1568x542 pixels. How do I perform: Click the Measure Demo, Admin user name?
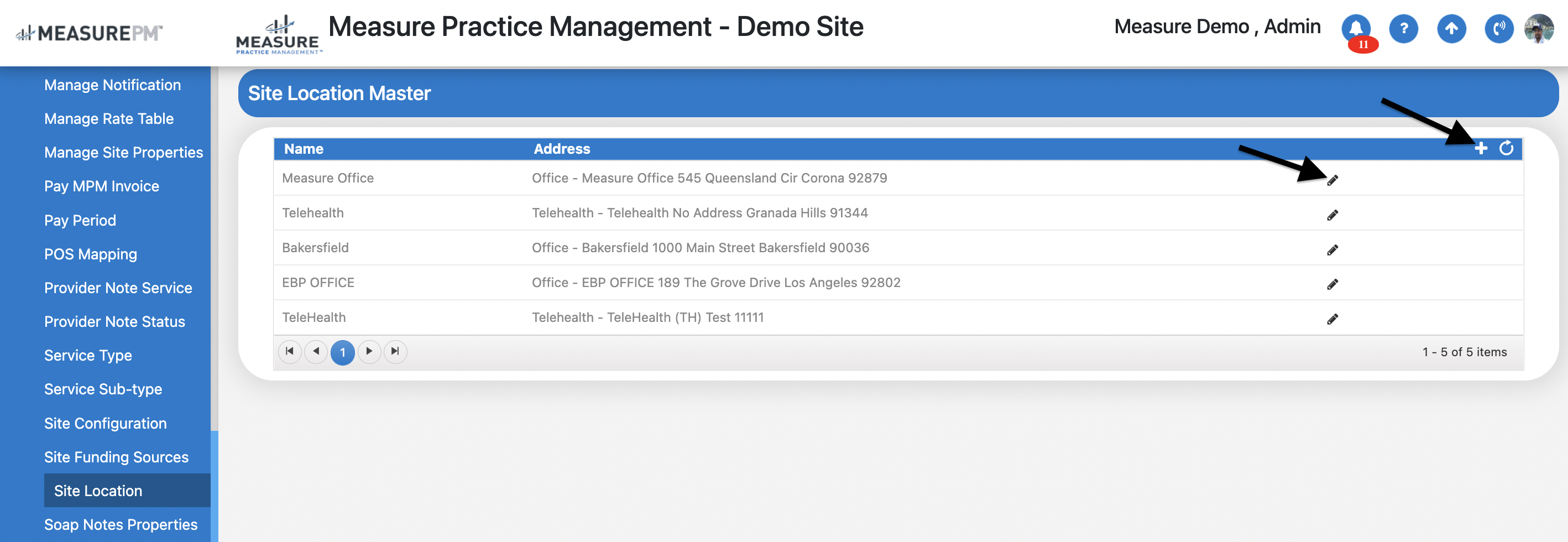click(x=1217, y=27)
